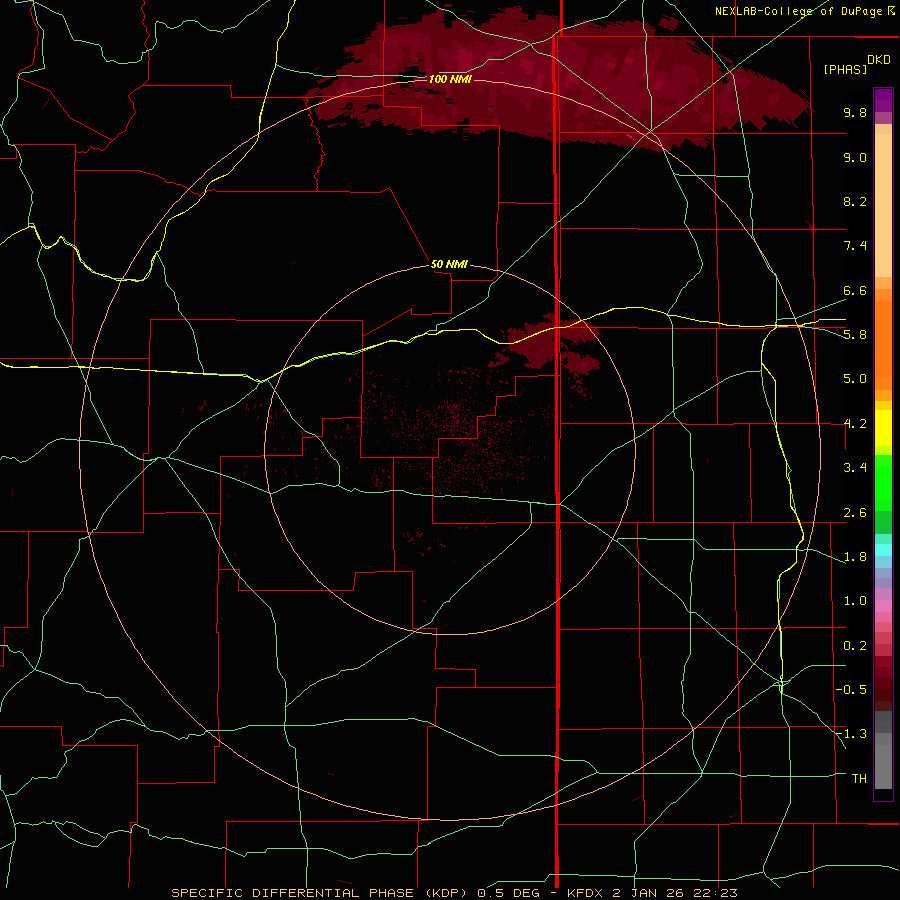Click the DKD legend heading
The height and width of the screenshot is (900, 900).
point(879,60)
